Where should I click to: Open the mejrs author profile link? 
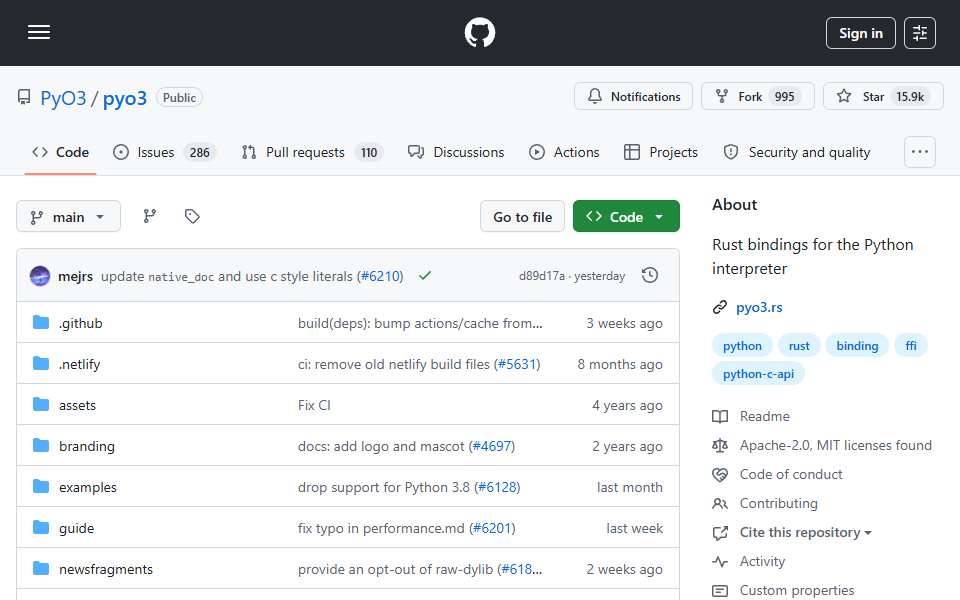click(x=75, y=277)
